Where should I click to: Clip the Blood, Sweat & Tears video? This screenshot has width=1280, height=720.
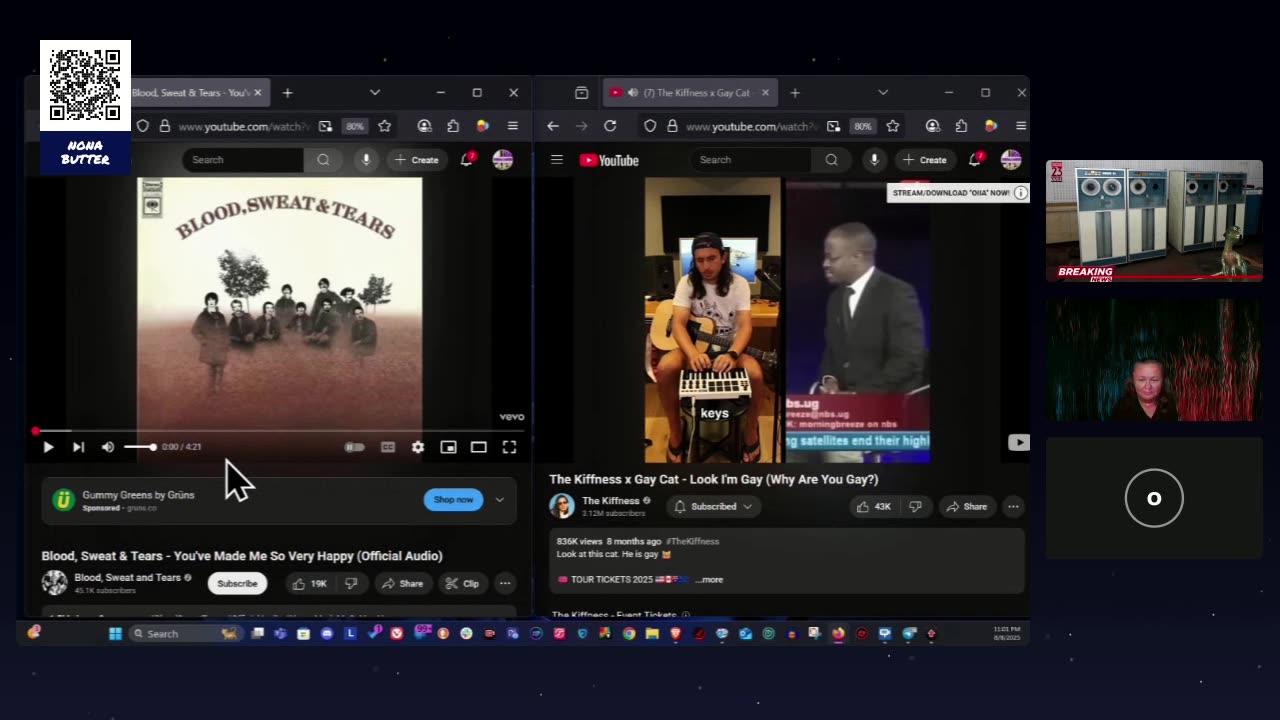[462, 583]
